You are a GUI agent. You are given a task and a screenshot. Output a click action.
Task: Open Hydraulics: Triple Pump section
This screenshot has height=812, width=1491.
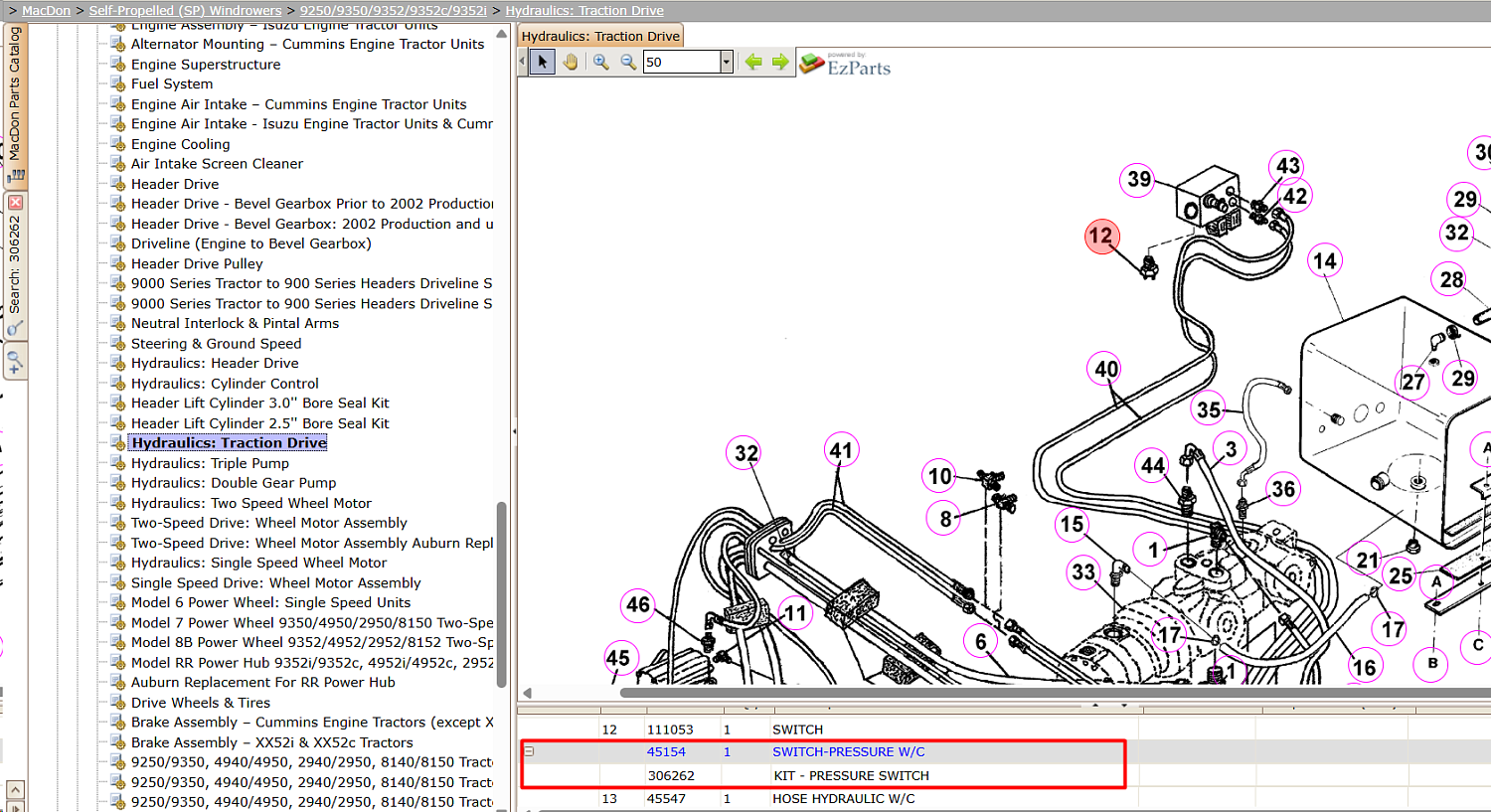coord(210,463)
